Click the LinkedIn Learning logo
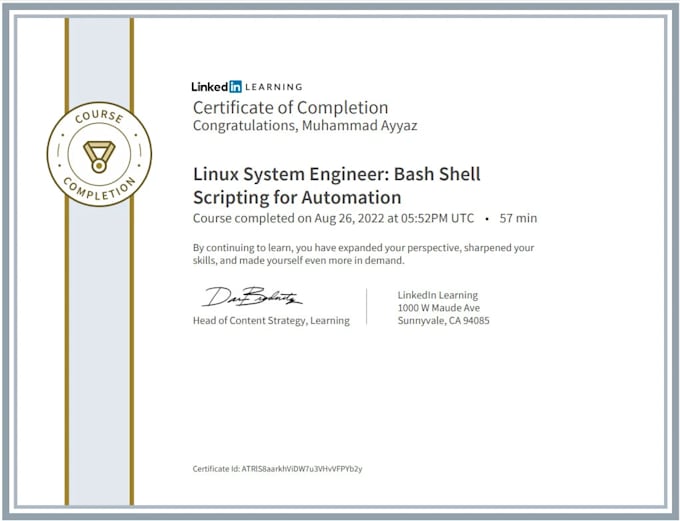680x521 pixels. point(247,87)
